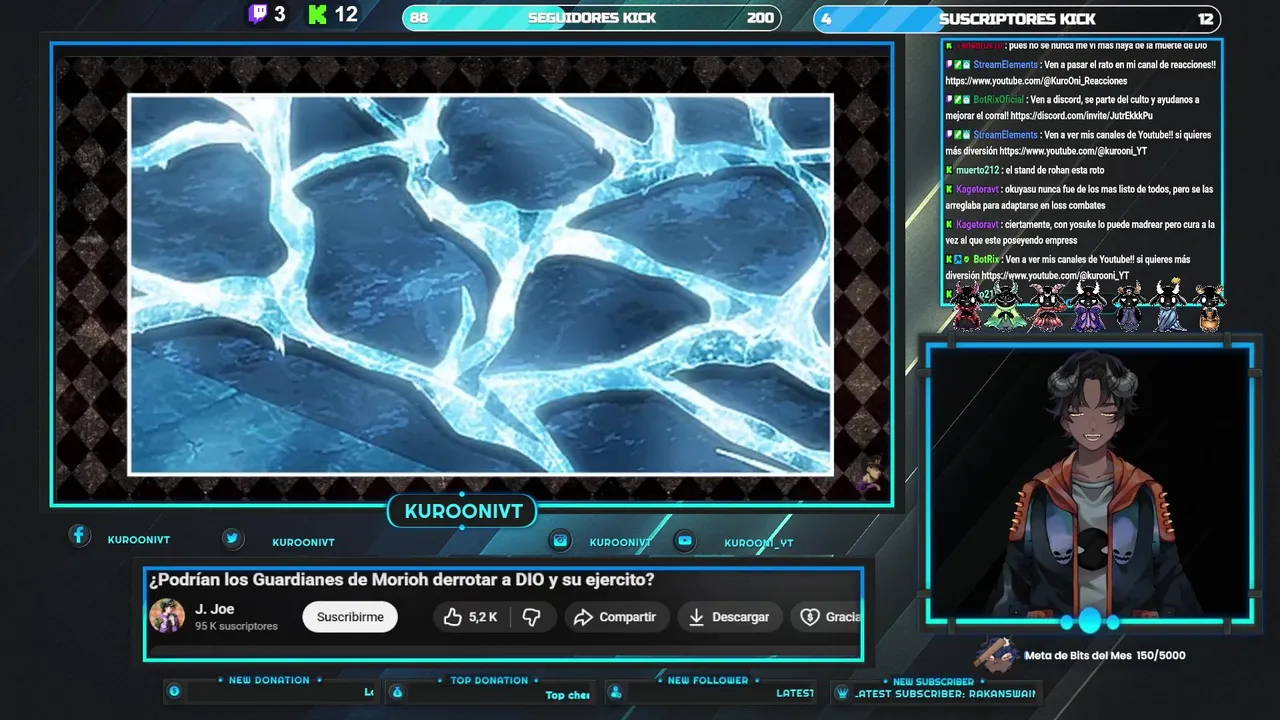Click the VTuber avatar camera panel
1280x720 pixels.
[x=1090, y=484]
